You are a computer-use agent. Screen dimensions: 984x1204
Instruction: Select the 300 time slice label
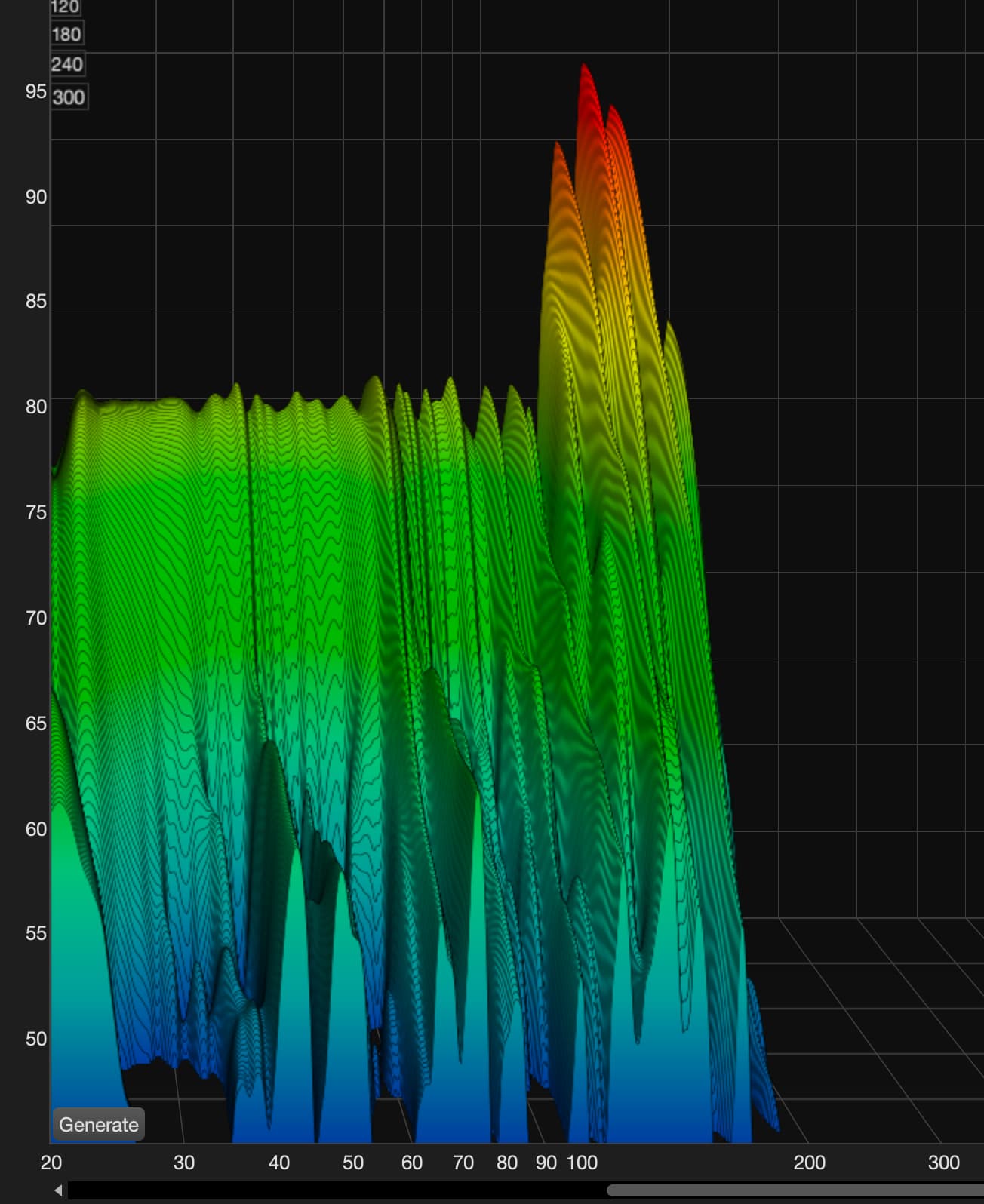pyautogui.click(x=69, y=97)
